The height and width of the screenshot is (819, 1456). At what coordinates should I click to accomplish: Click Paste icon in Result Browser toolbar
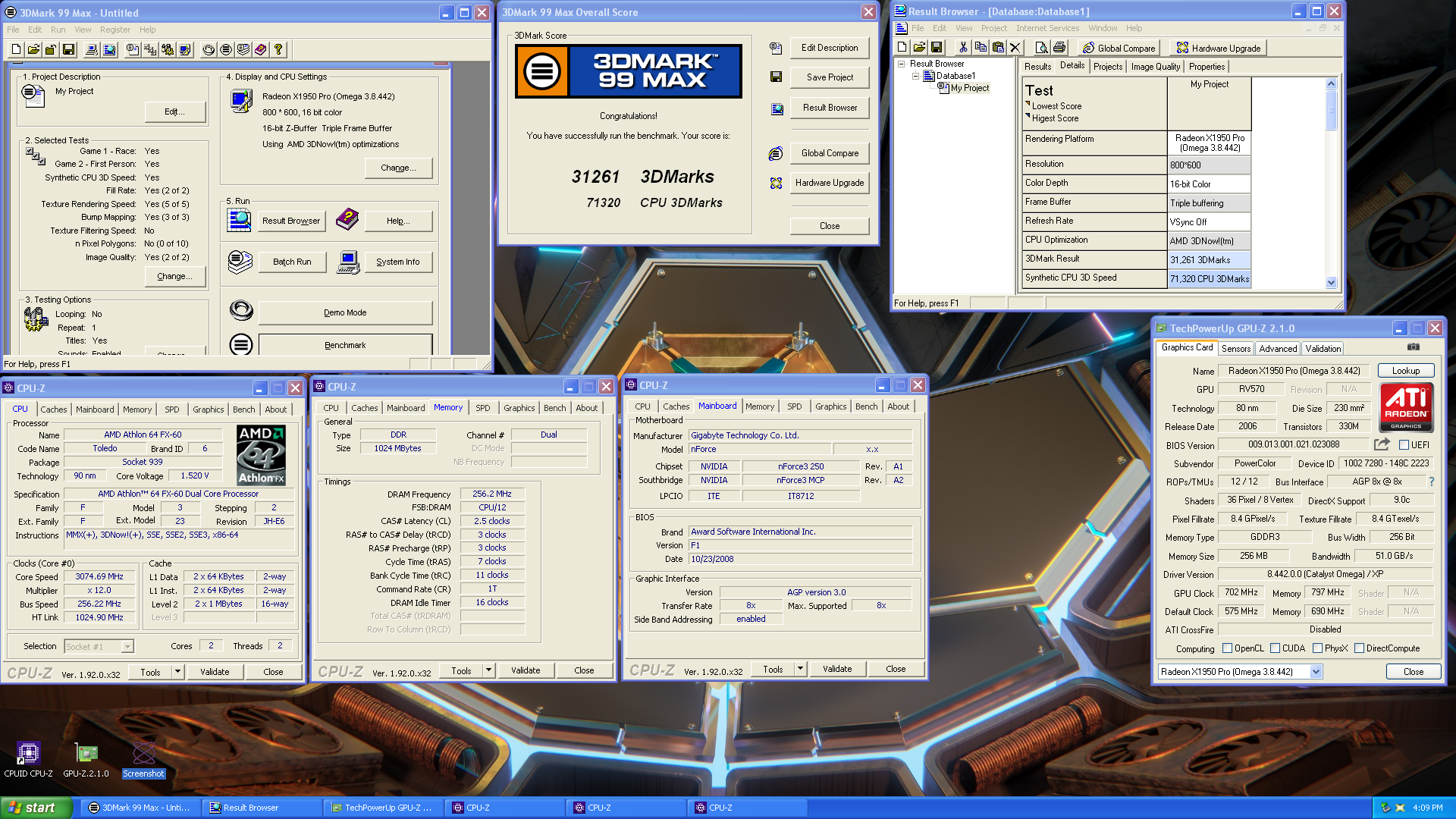click(x=998, y=47)
